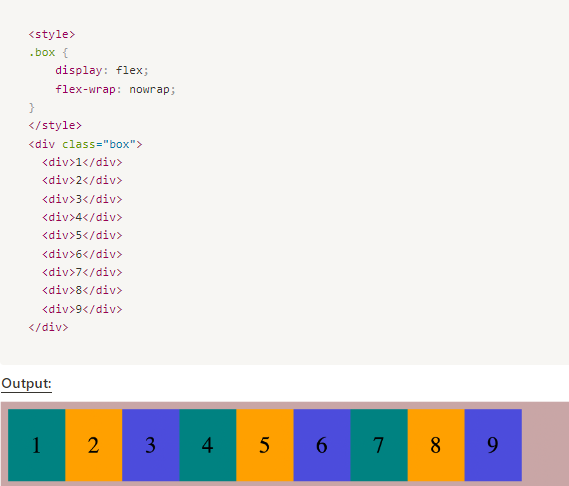The image size is (569, 486).
Task: Click the .box selector in code
Action: (42, 52)
